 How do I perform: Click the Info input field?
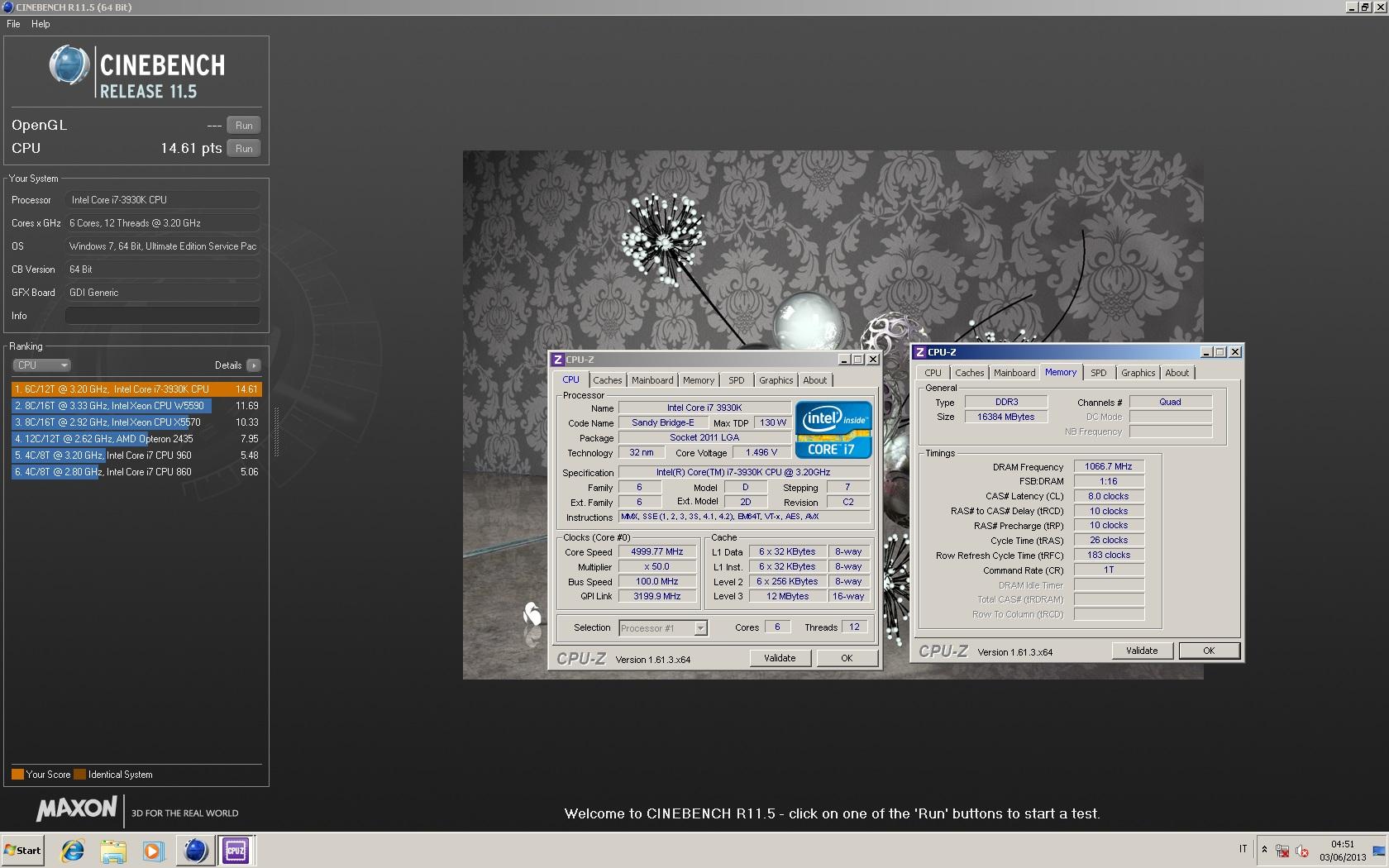coord(162,316)
